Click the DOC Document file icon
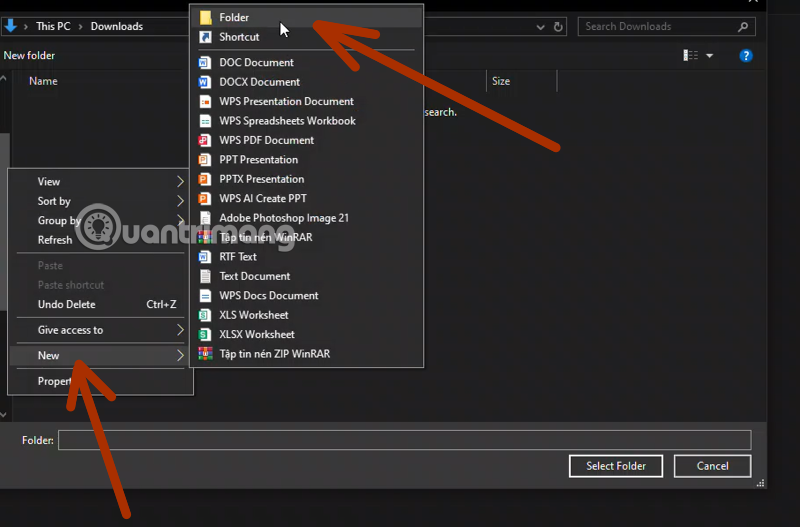This screenshot has height=527, width=800. 205,62
